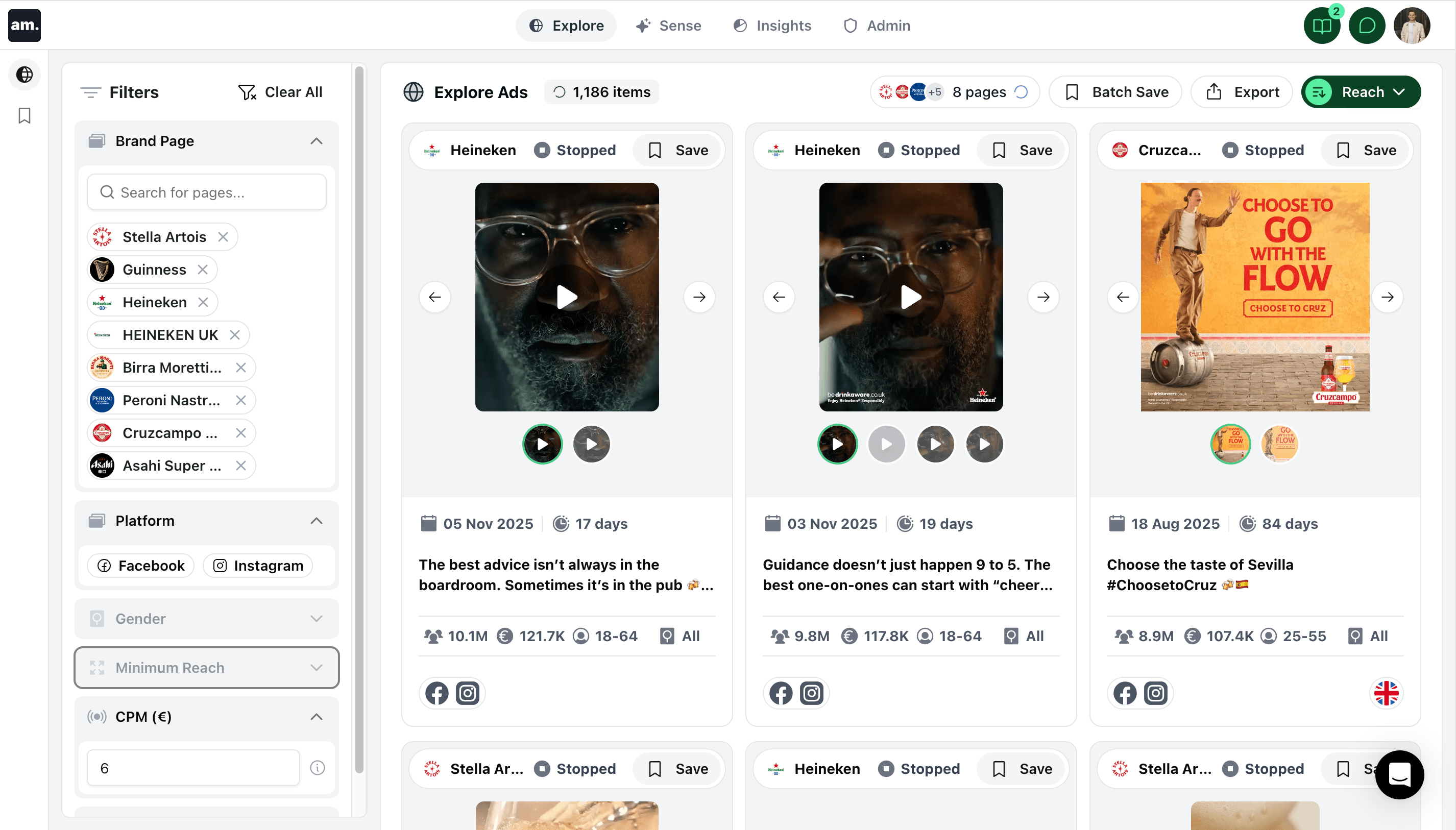The width and height of the screenshot is (1456, 830).
Task: Click the magnifier icon in the pages search box
Action: point(107,192)
